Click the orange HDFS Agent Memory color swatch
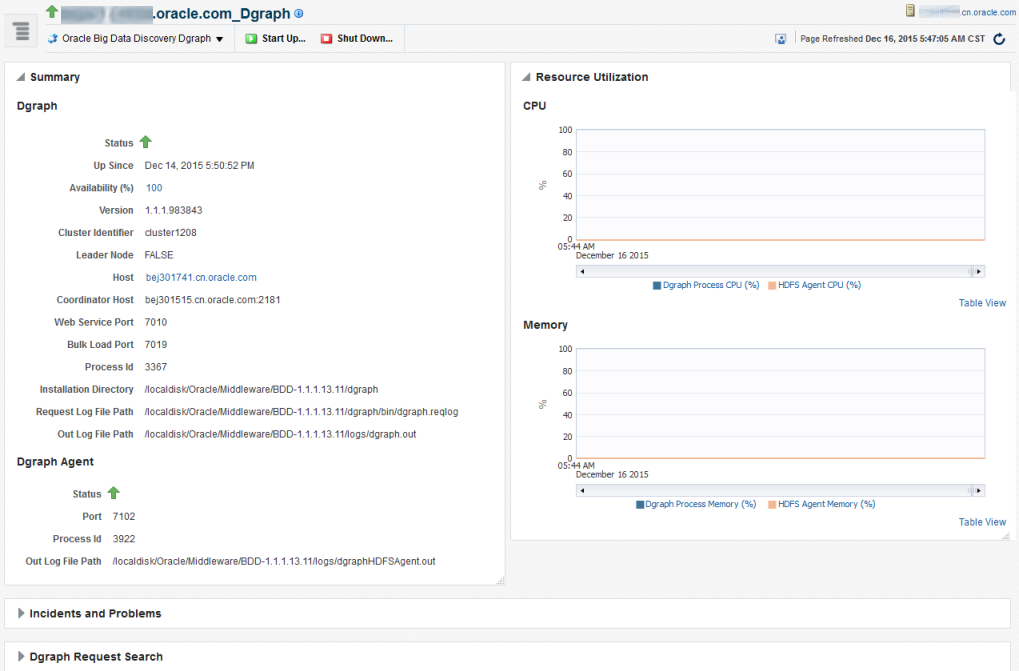Image resolution: width=1019 pixels, height=671 pixels. coord(771,503)
